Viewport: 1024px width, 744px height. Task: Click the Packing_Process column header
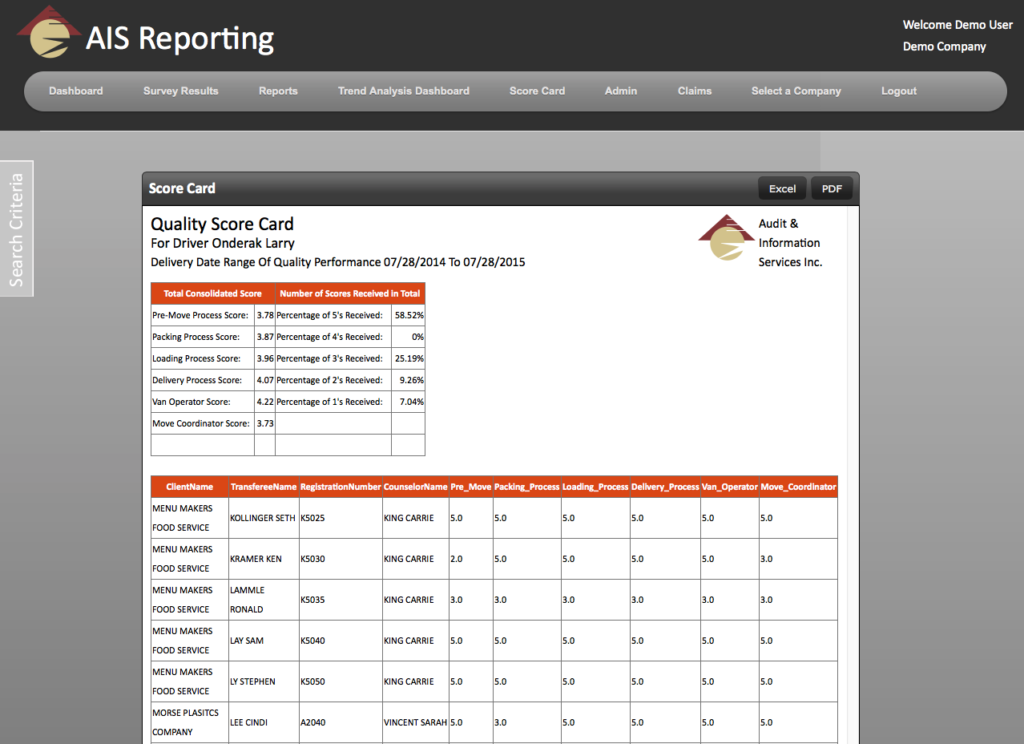527,487
